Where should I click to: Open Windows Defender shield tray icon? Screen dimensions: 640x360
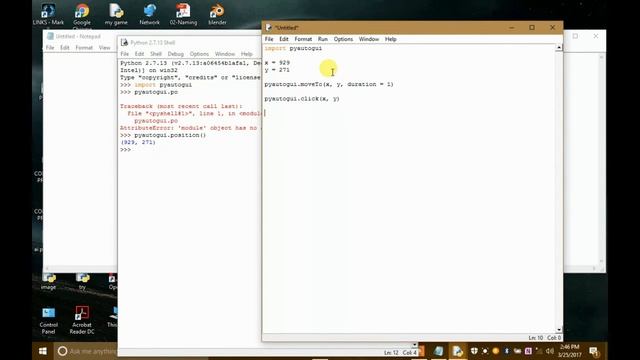coord(474,351)
